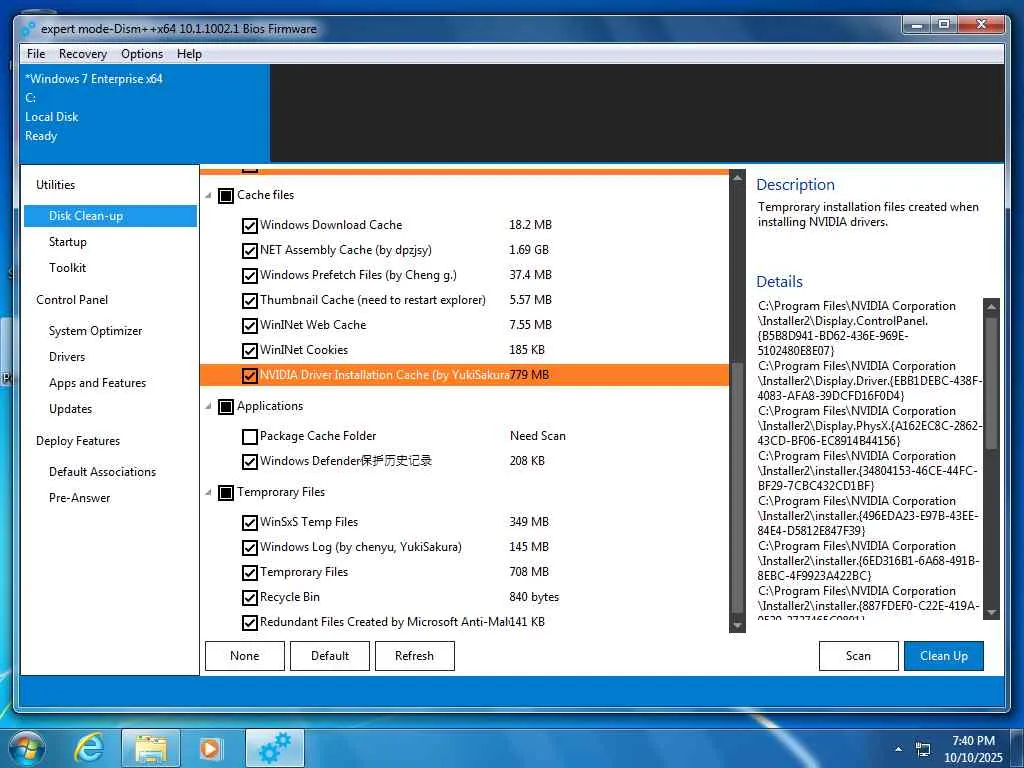
Task: Select the Windows 7 Enterprise x64 image tile
Action: 144,113
